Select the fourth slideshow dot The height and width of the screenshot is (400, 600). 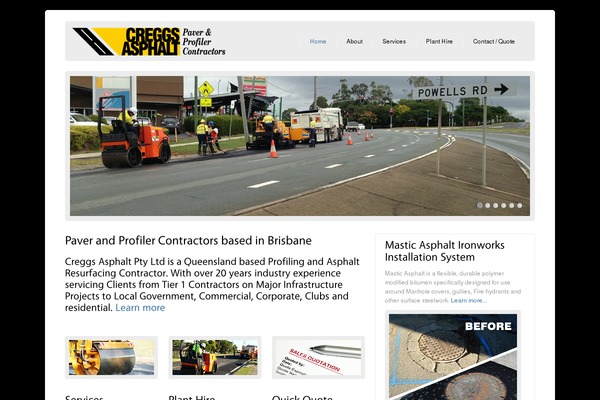pos(504,205)
